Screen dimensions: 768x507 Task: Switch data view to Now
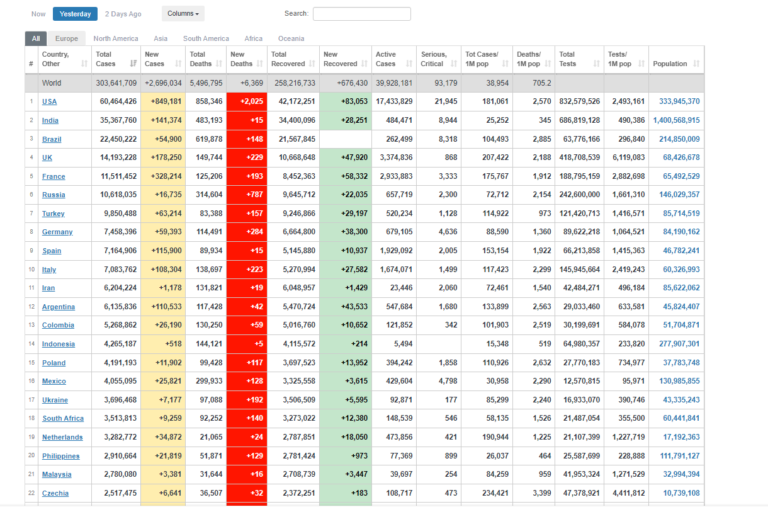click(x=38, y=14)
